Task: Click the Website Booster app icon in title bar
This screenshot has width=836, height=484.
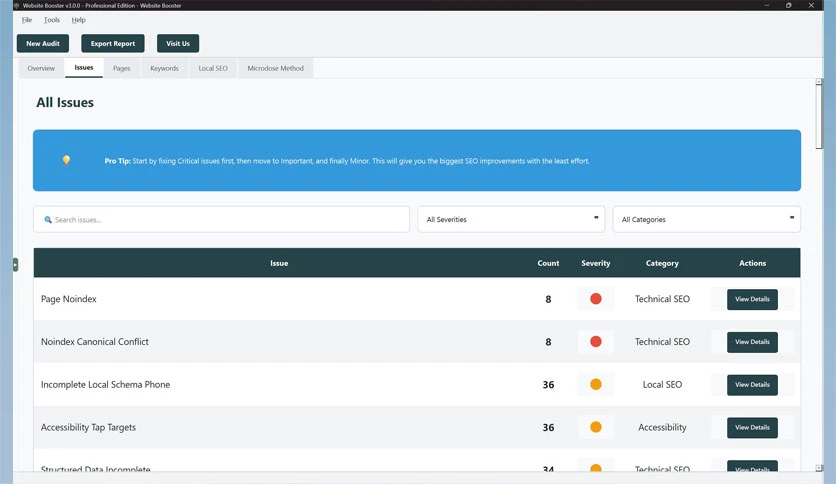Action: [17, 5]
